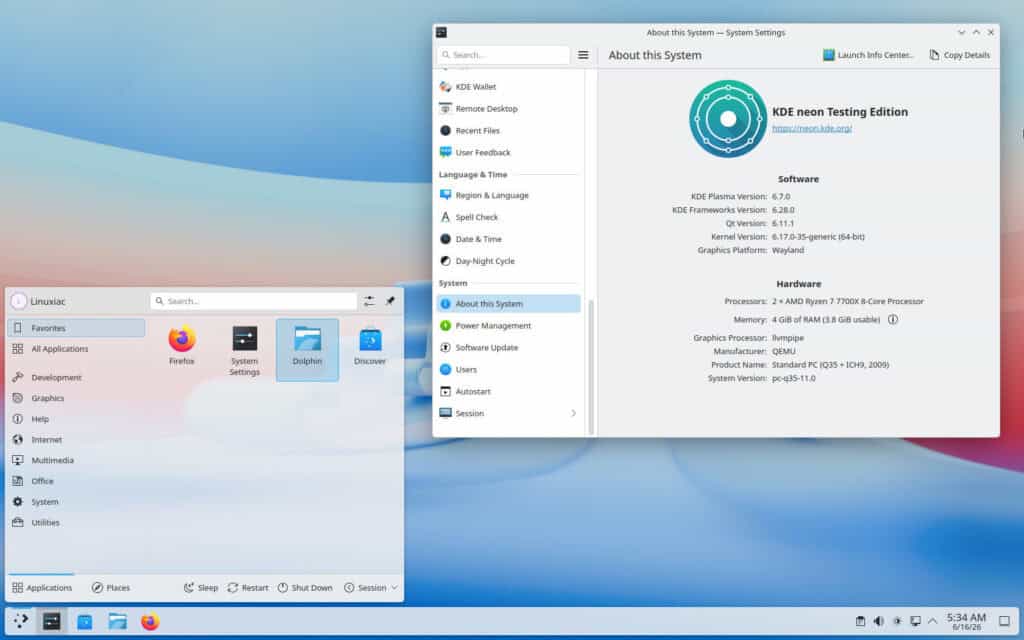Open the System Settings hamburger menu
Screen dimensions: 1024x640
[x=583, y=55]
